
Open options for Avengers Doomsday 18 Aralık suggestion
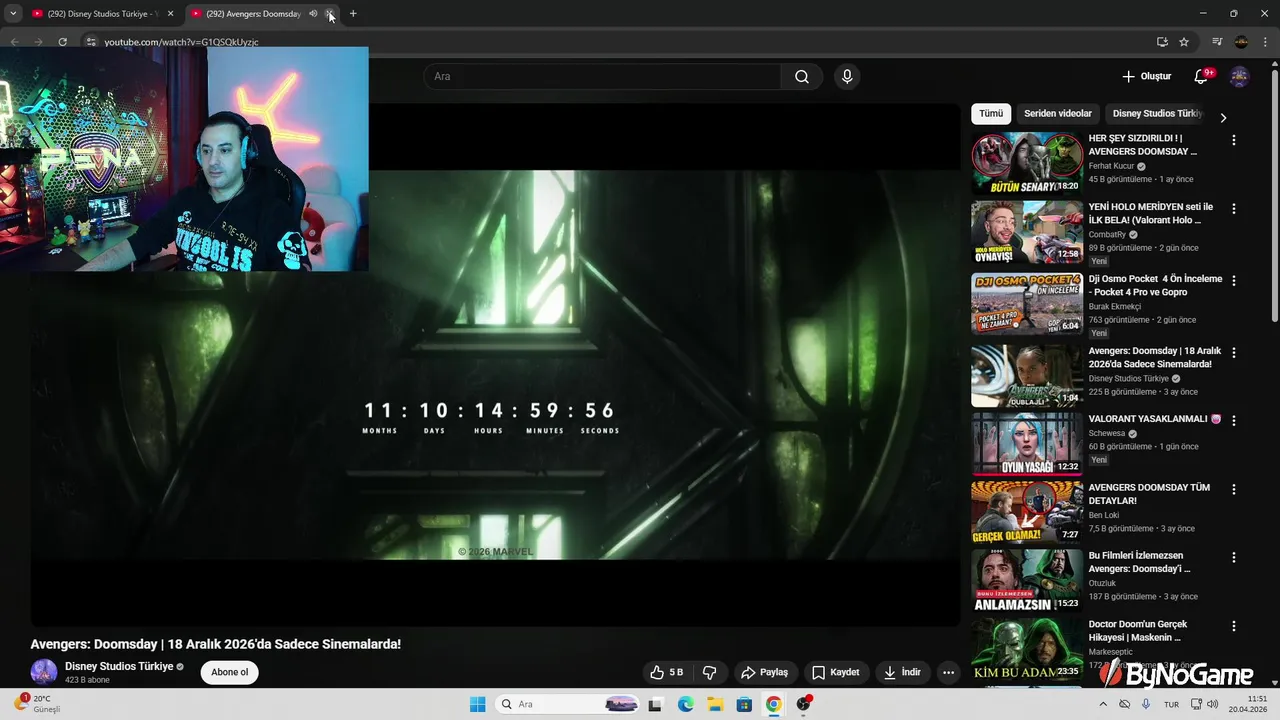click(1233, 353)
